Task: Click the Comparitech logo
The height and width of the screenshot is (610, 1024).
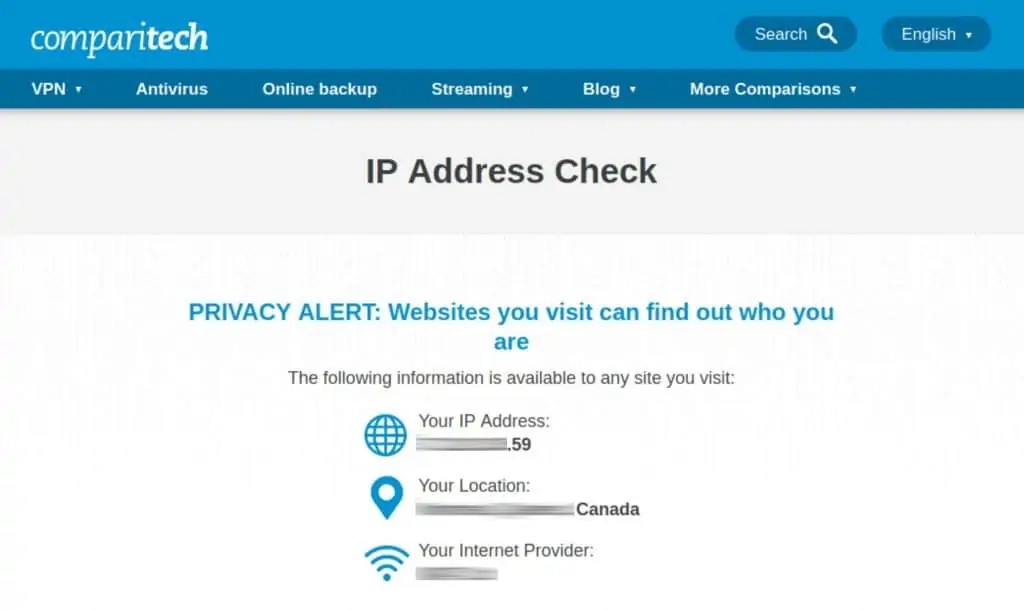Action: (x=119, y=38)
